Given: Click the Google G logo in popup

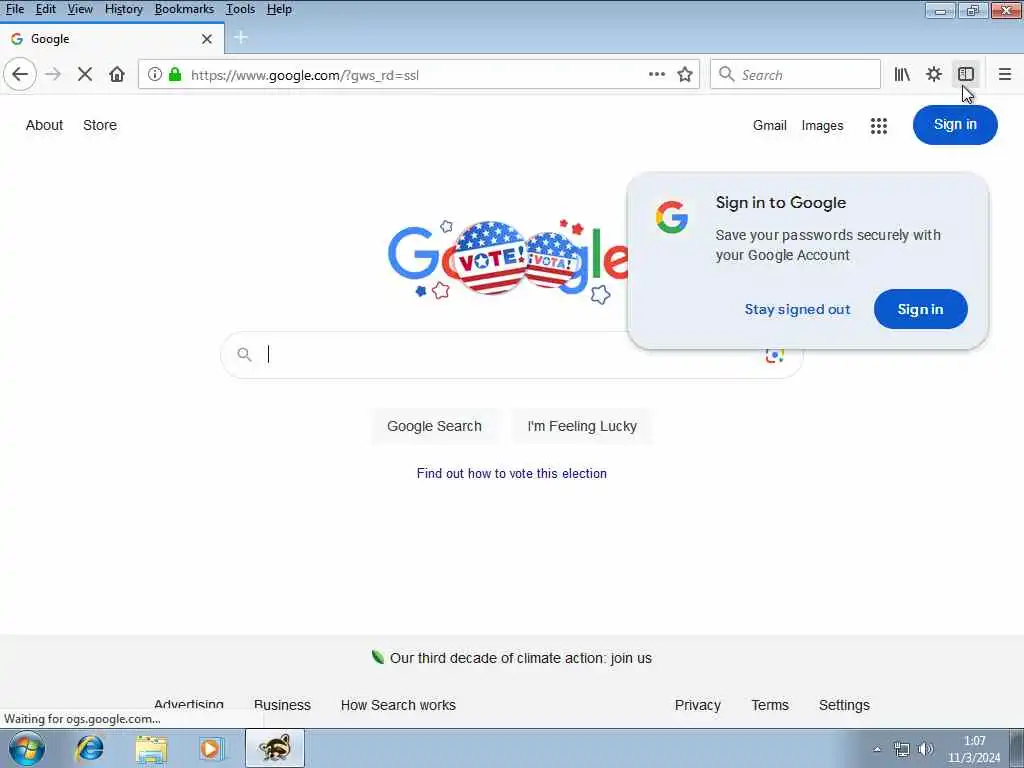Looking at the screenshot, I should (x=672, y=217).
